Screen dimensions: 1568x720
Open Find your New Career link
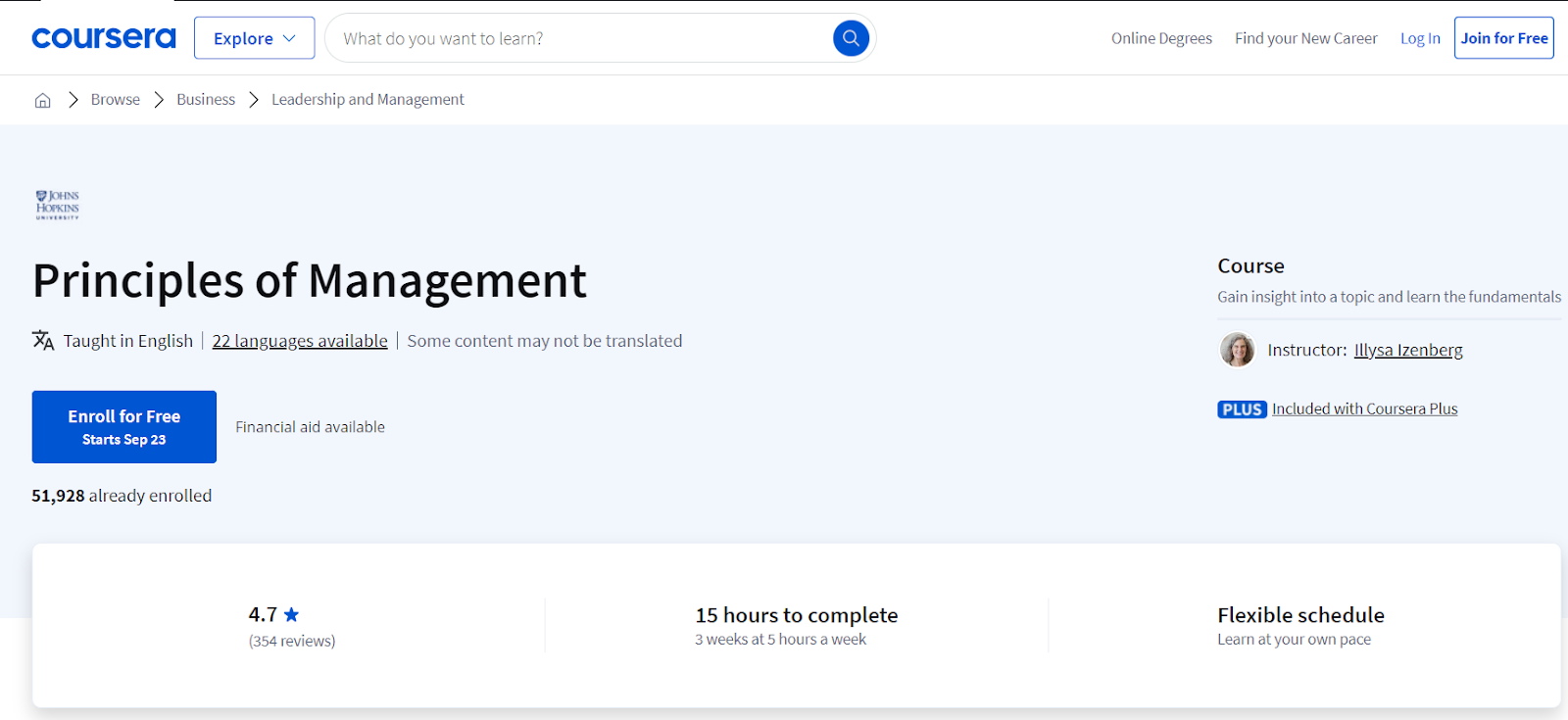point(1305,38)
